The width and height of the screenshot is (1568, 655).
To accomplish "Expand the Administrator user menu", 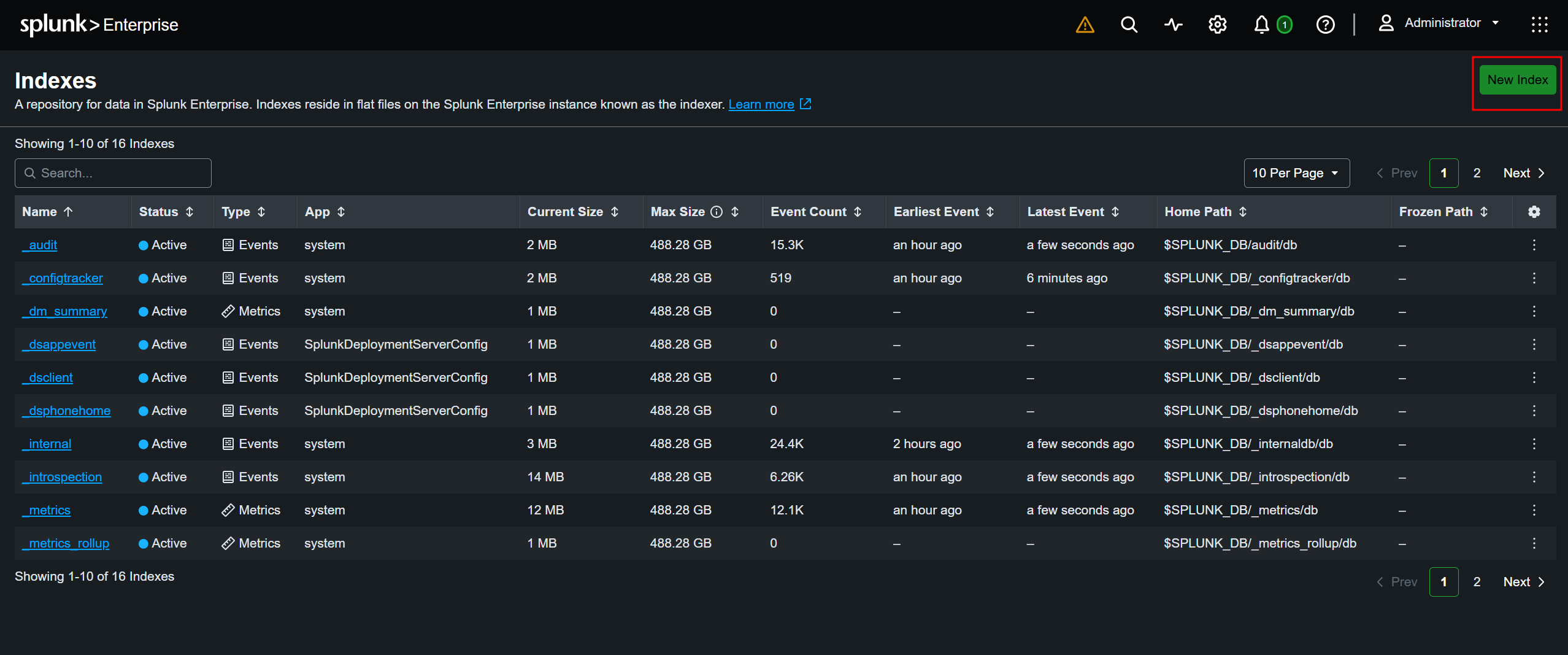I will coord(1439,23).
